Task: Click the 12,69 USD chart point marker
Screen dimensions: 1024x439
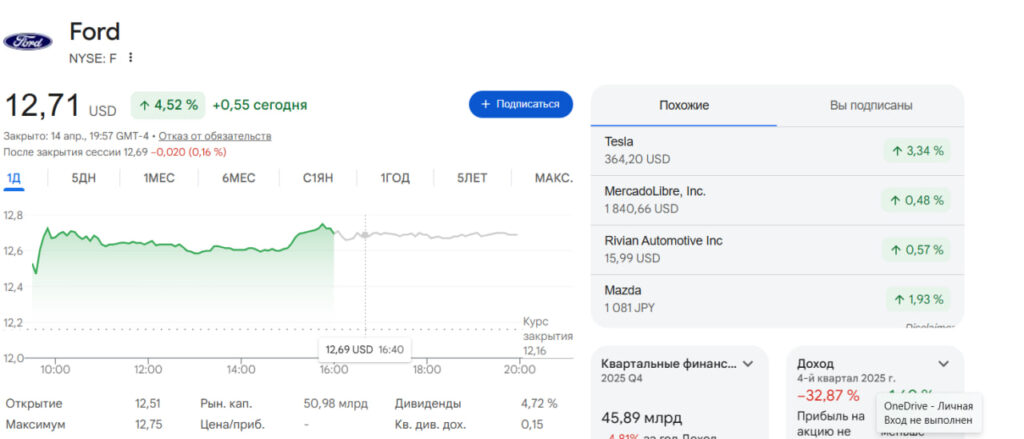Action: coord(365,234)
